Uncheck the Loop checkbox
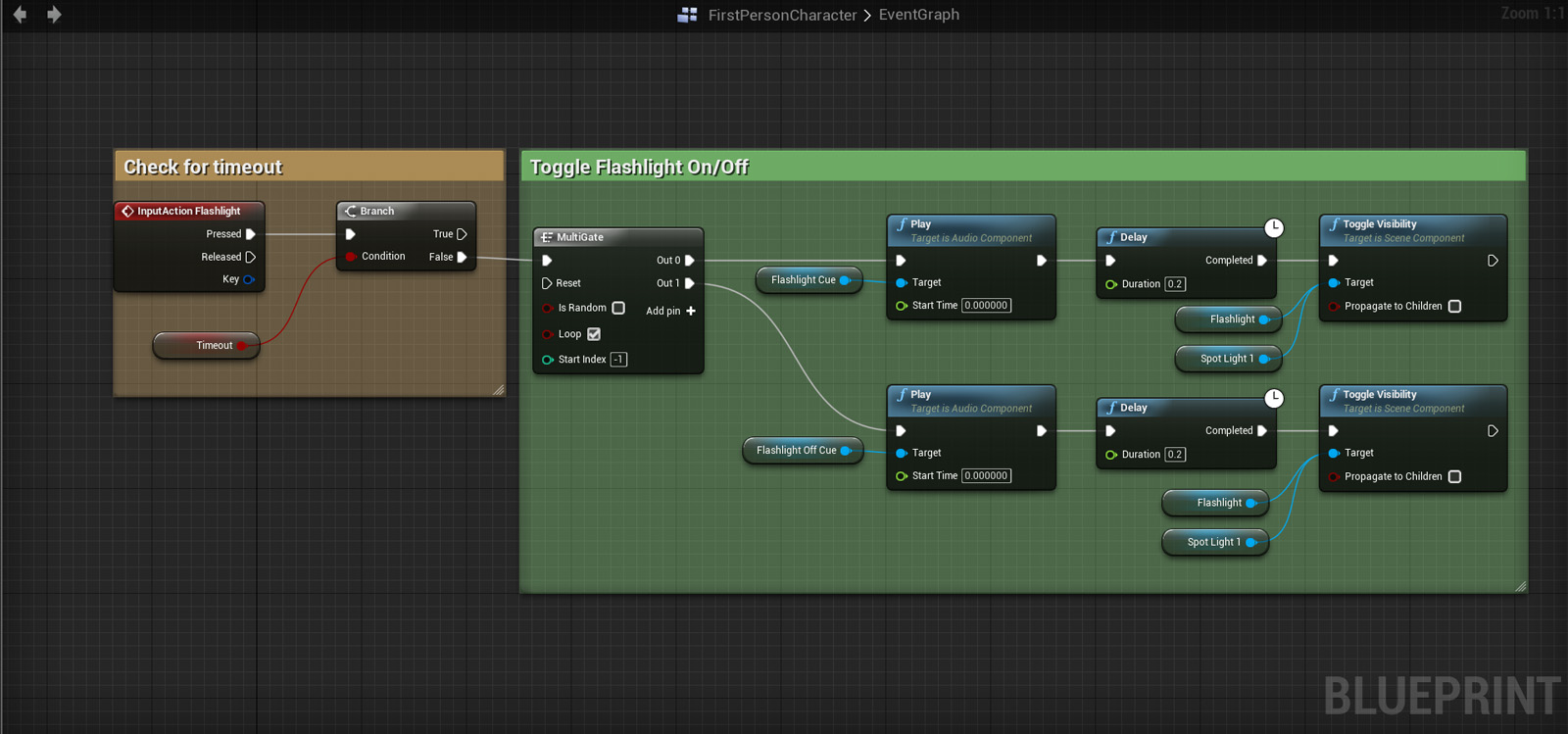The width and height of the screenshot is (1568, 734). pos(594,334)
